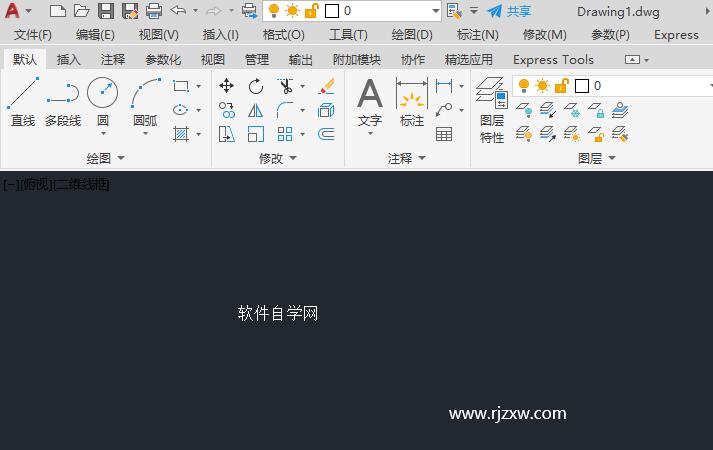The image size is (713, 450).
Task: Open Rectangle tool flyout arrow
Action: pos(199,86)
